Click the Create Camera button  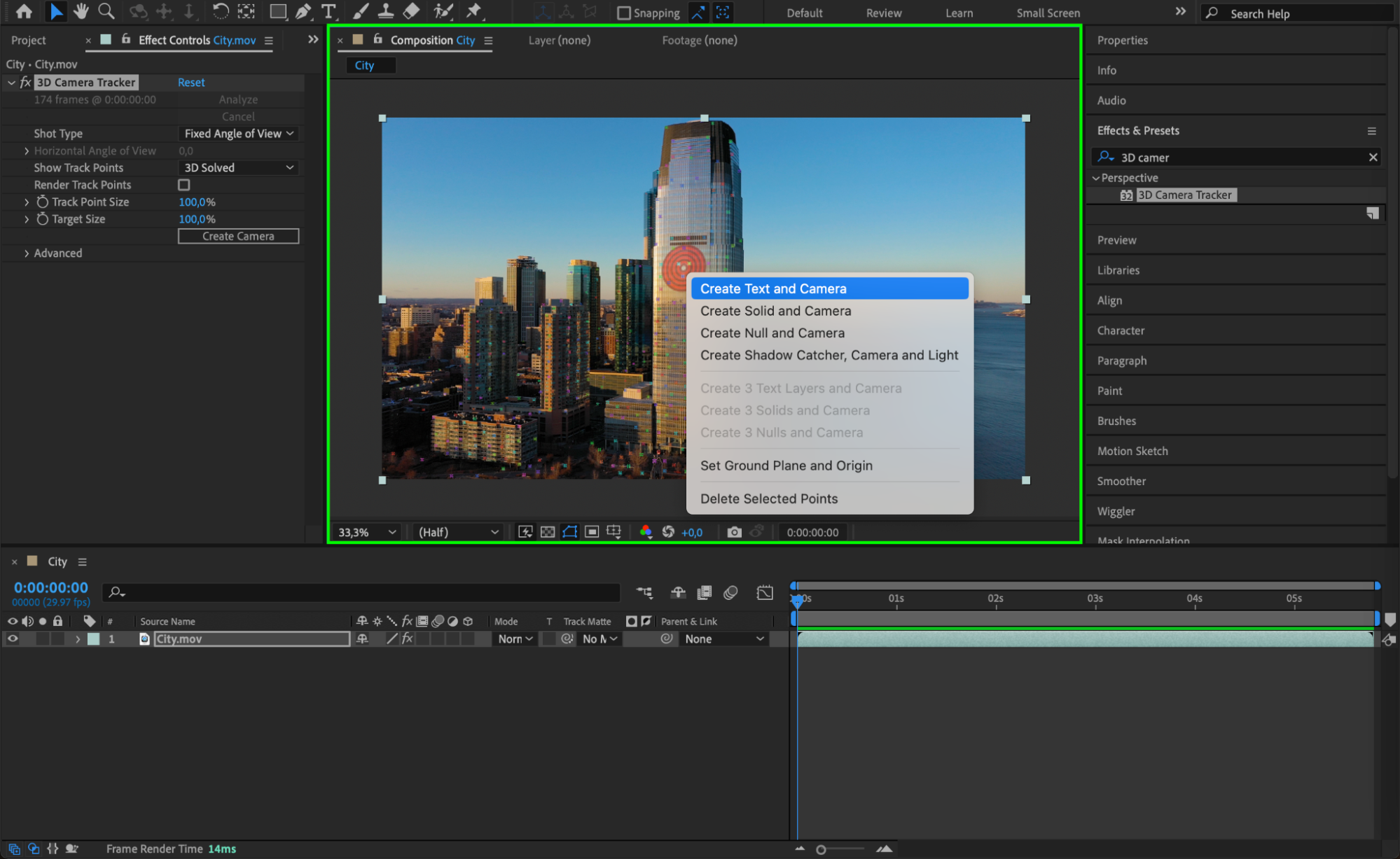(238, 237)
